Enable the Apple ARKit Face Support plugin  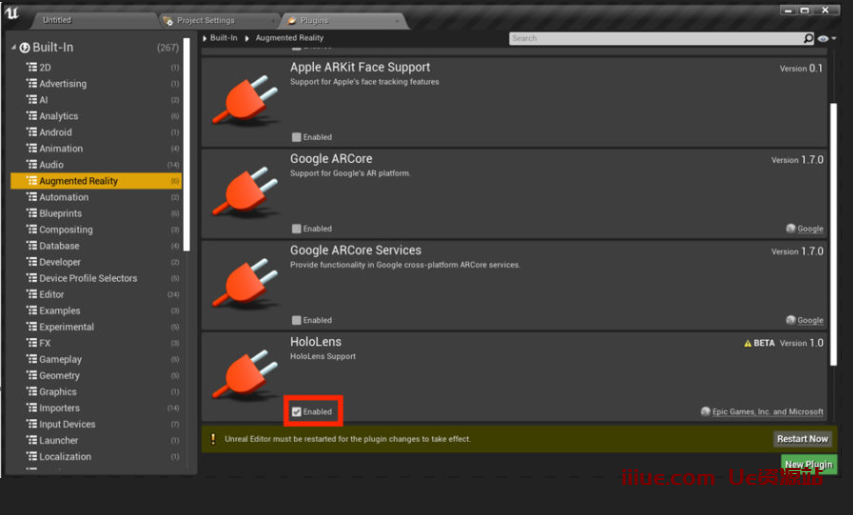tap(296, 137)
